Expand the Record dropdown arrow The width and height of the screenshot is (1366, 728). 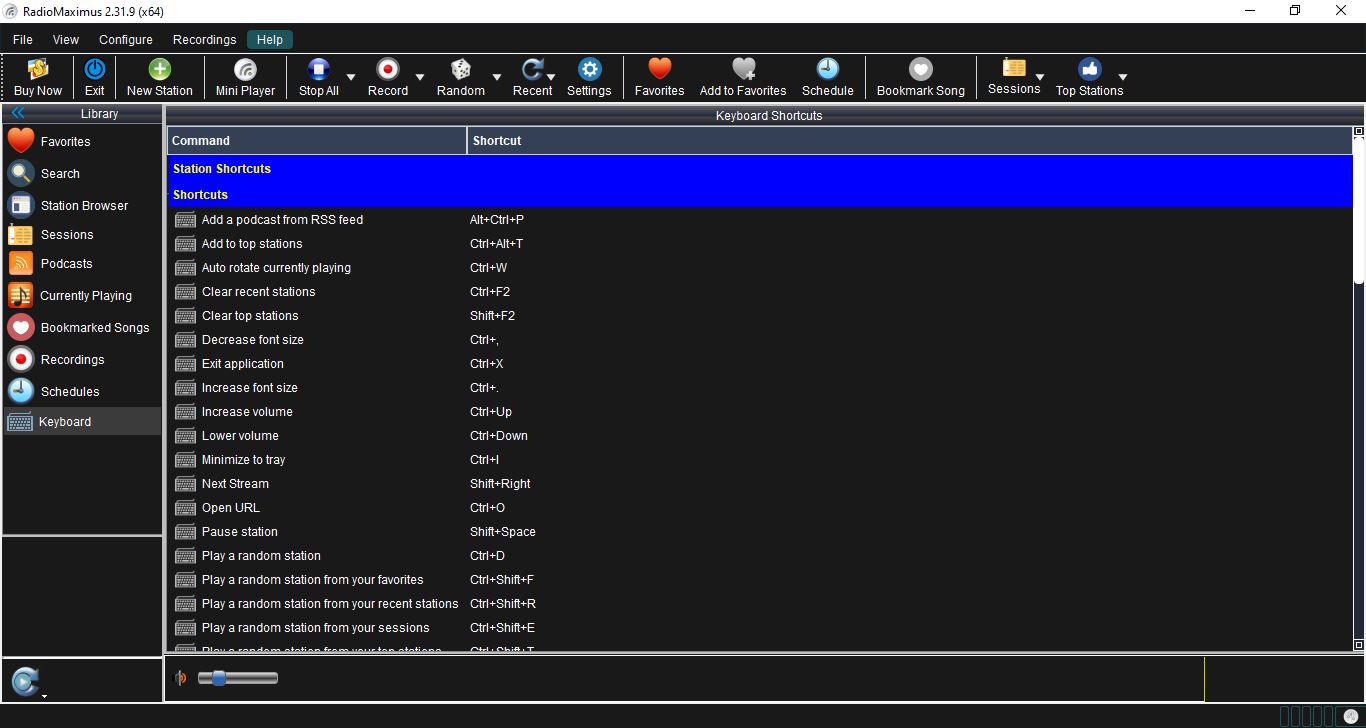[420, 77]
